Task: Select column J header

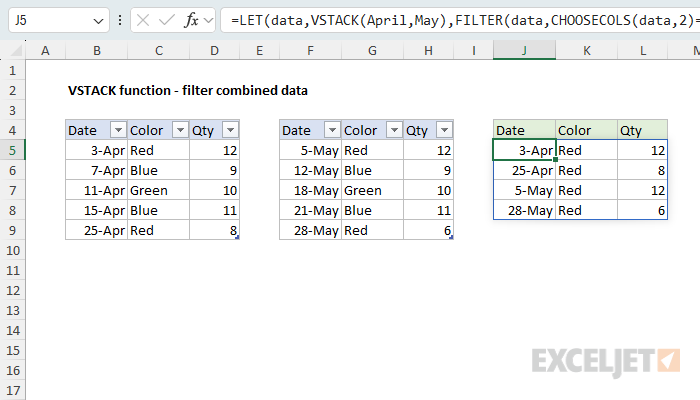Action: [x=524, y=50]
